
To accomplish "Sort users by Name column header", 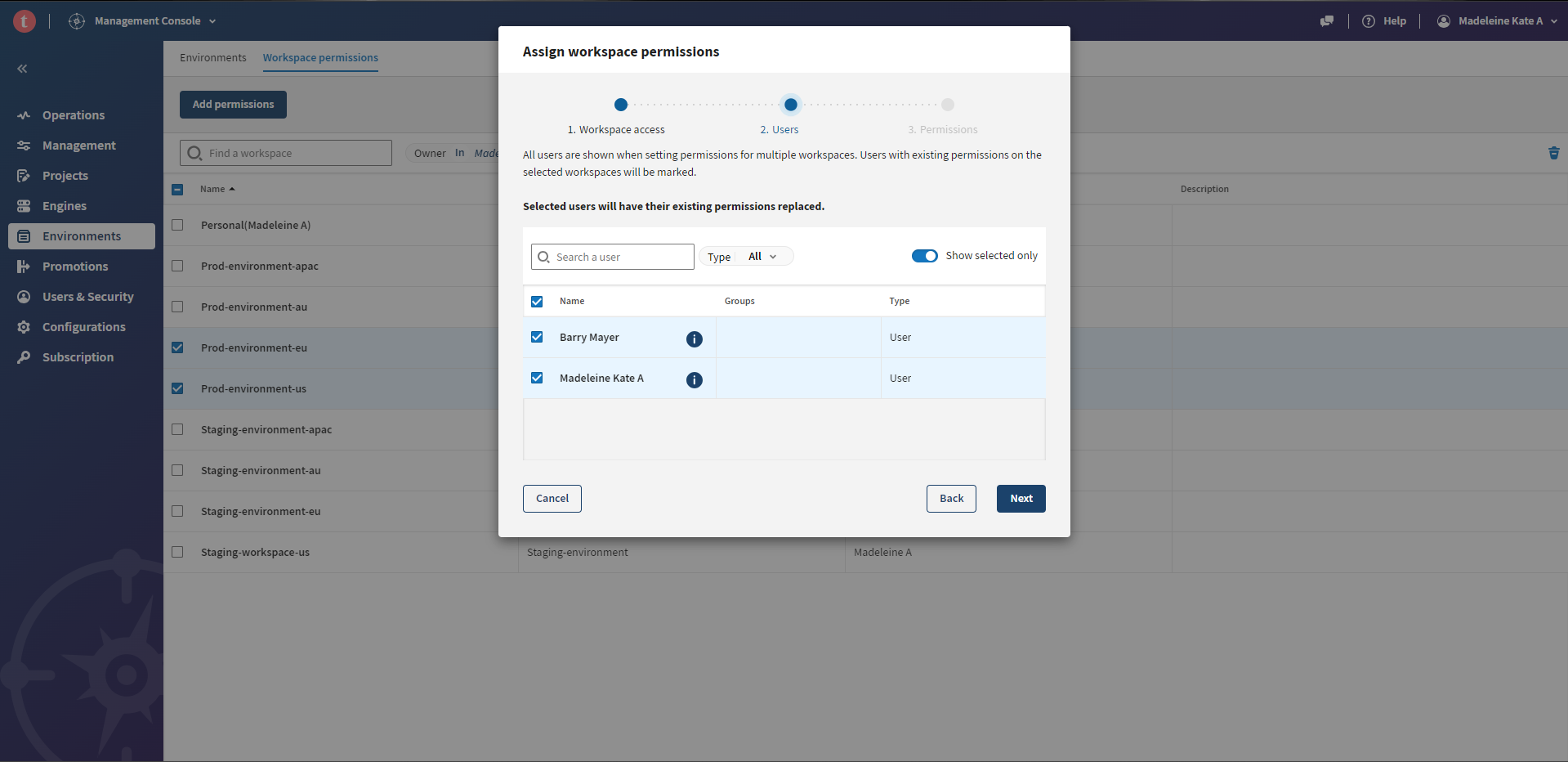I will click(572, 301).
